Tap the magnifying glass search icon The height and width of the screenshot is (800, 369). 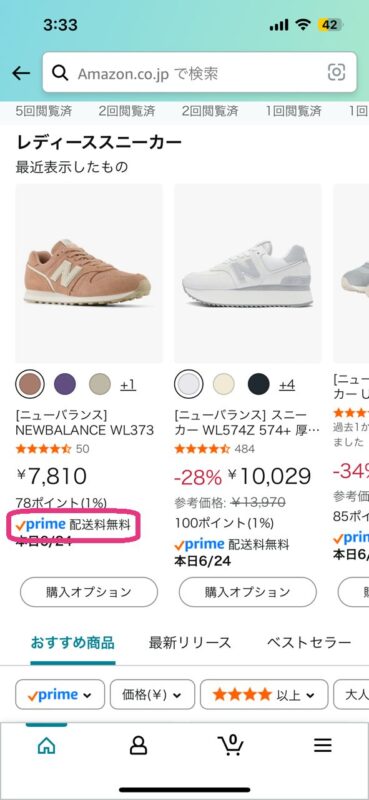pyautogui.click(x=60, y=73)
